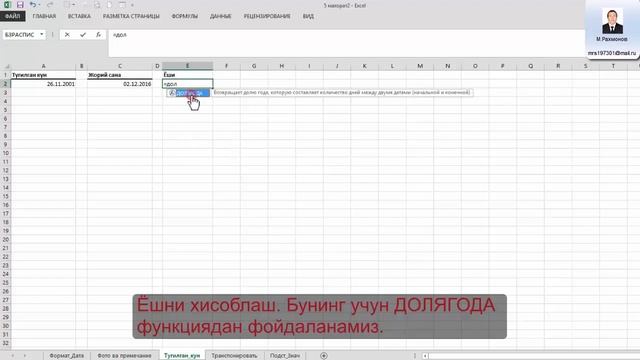Open the ФОРМУЛЫ ribbon tab
Viewport: 640px width, 360px height.
[x=184, y=16]
